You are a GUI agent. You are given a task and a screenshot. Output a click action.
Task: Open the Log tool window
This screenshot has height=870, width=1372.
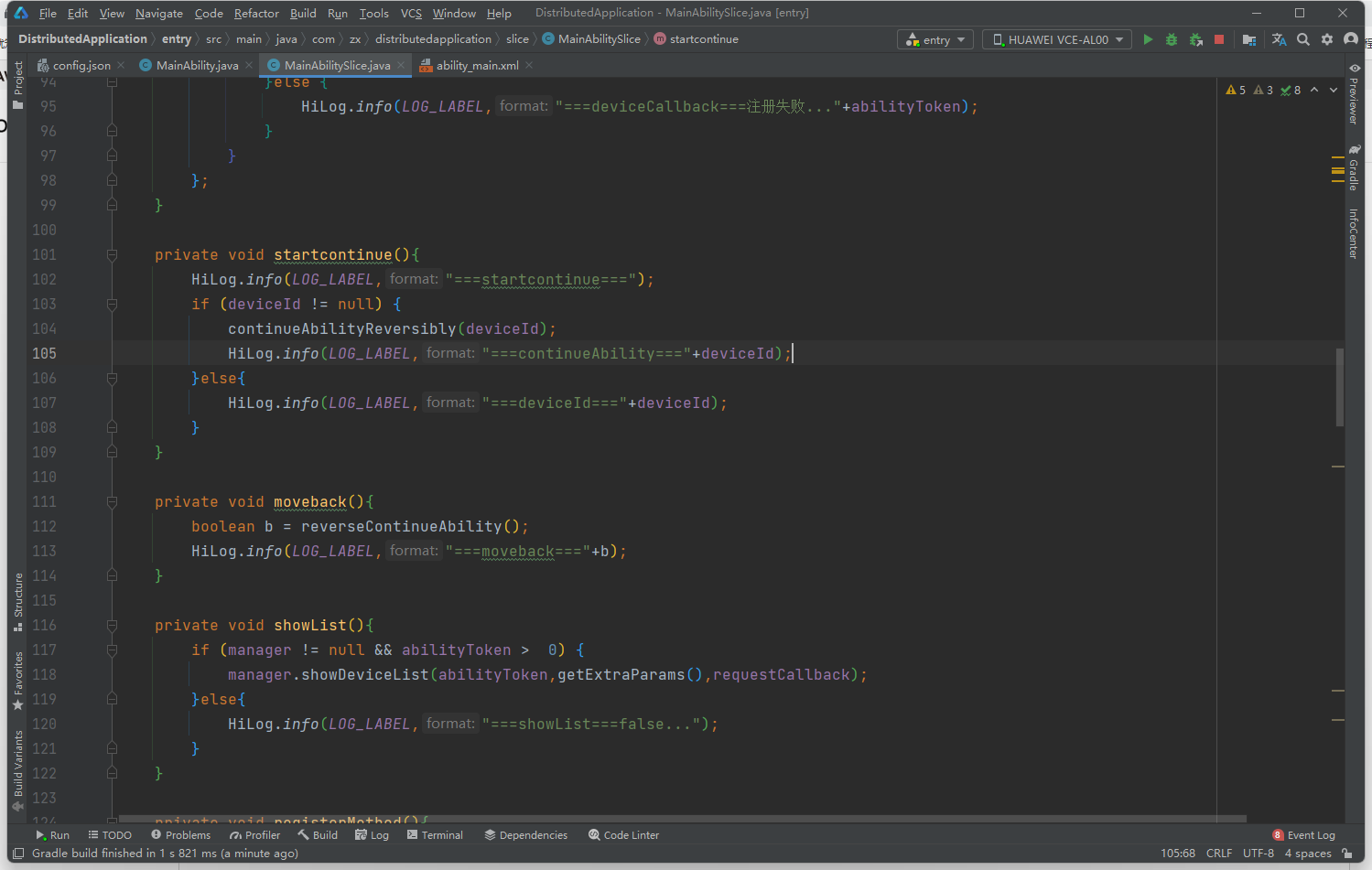point(373,835)
